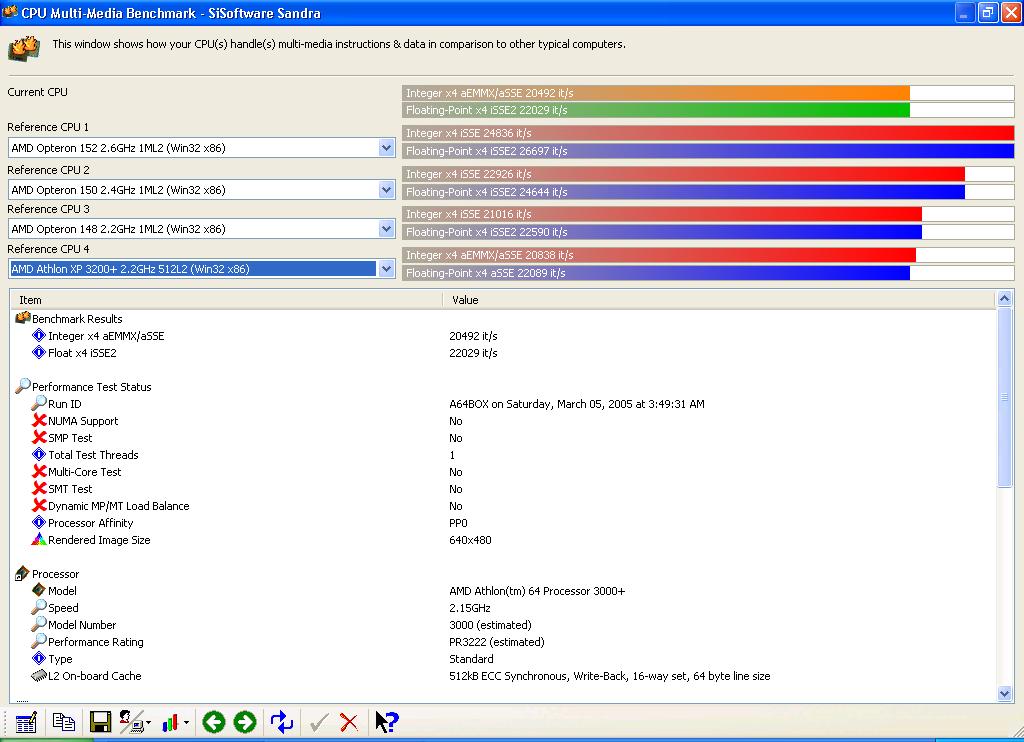Click the red X icon for NUMA Support

(x=39, y=421)
